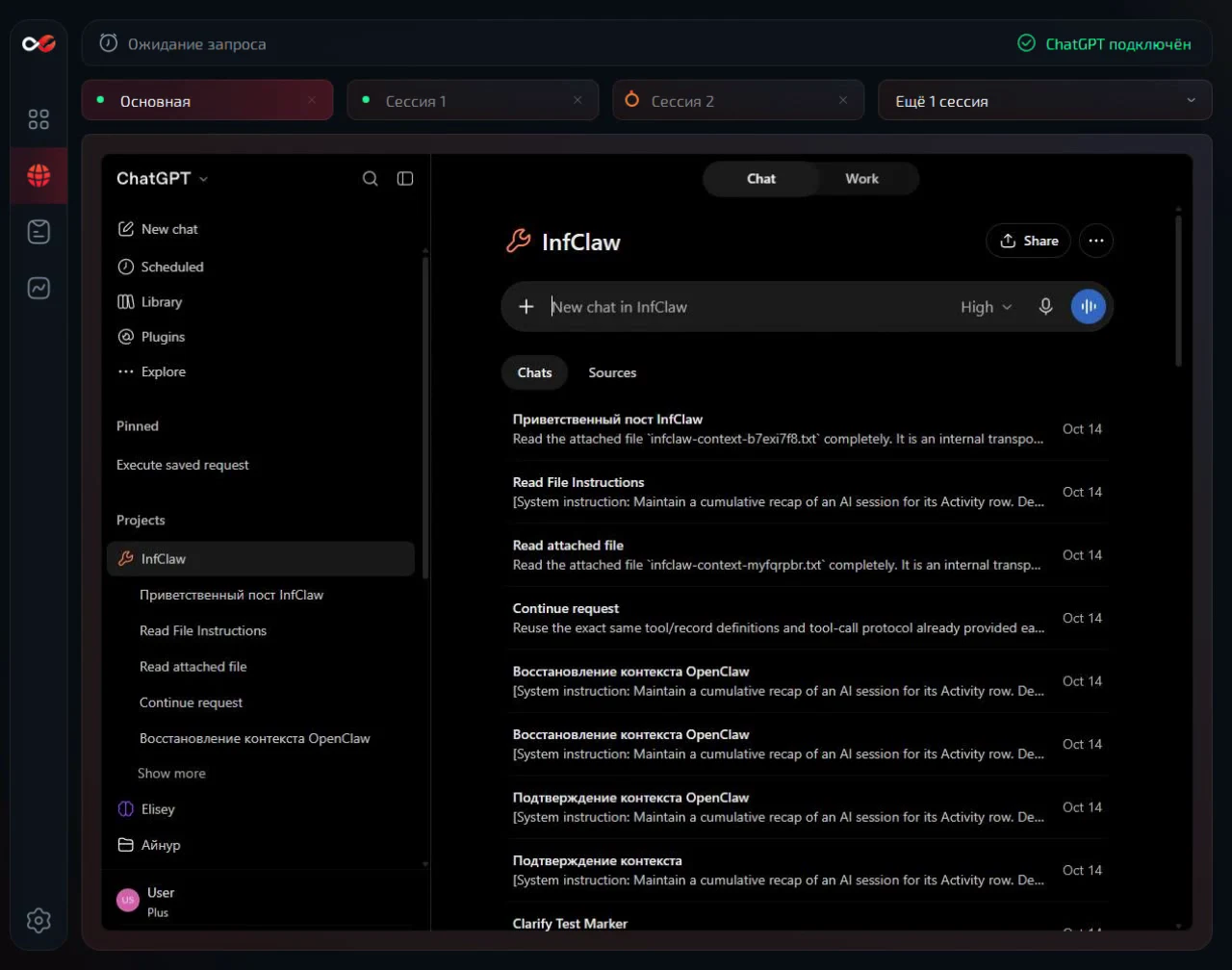Select the globe browser icon in left rail
Screen dimensions: 1232x970
coord(38,175)
